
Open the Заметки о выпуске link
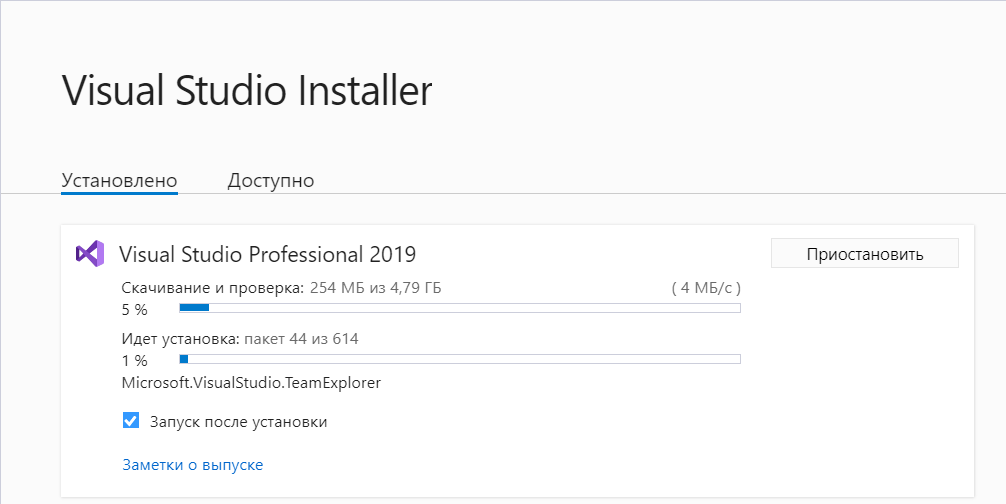[192, 465]
